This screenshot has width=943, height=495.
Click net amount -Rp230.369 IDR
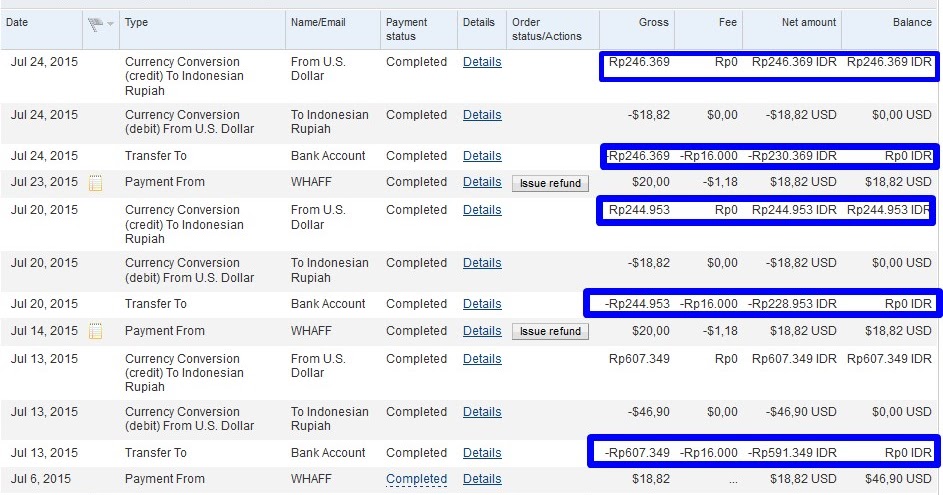tap(792, 156)
